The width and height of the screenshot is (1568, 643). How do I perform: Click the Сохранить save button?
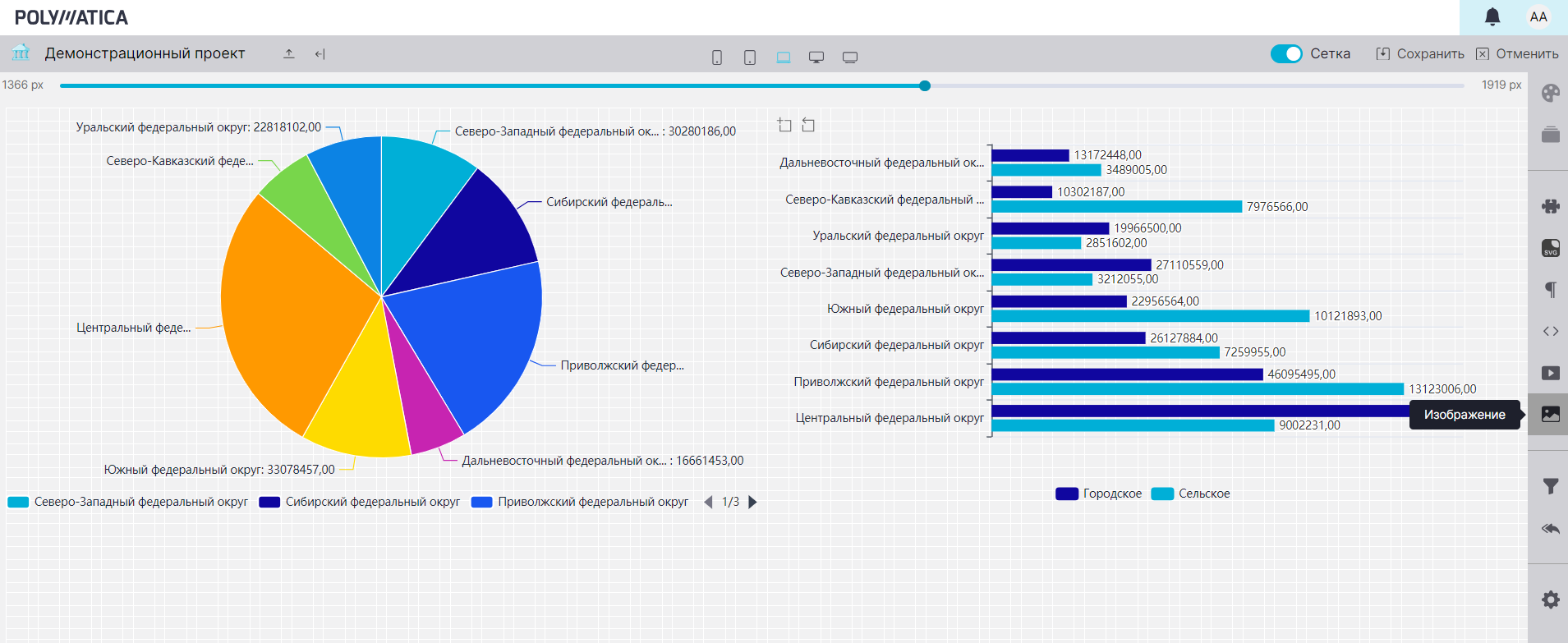[1420, 53]
